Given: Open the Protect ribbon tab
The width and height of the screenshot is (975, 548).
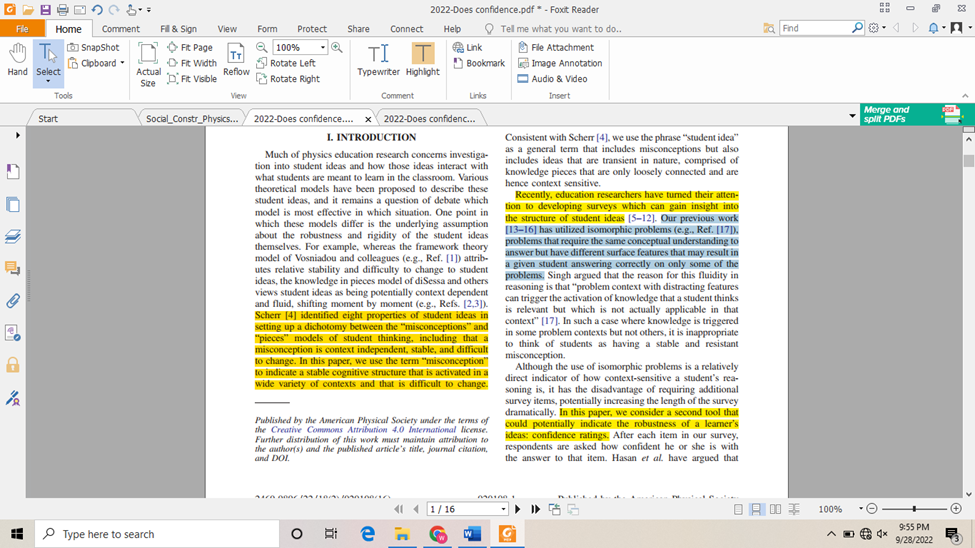Looking at the screenshot, I should pyautogui.click(x=312, y=29).
